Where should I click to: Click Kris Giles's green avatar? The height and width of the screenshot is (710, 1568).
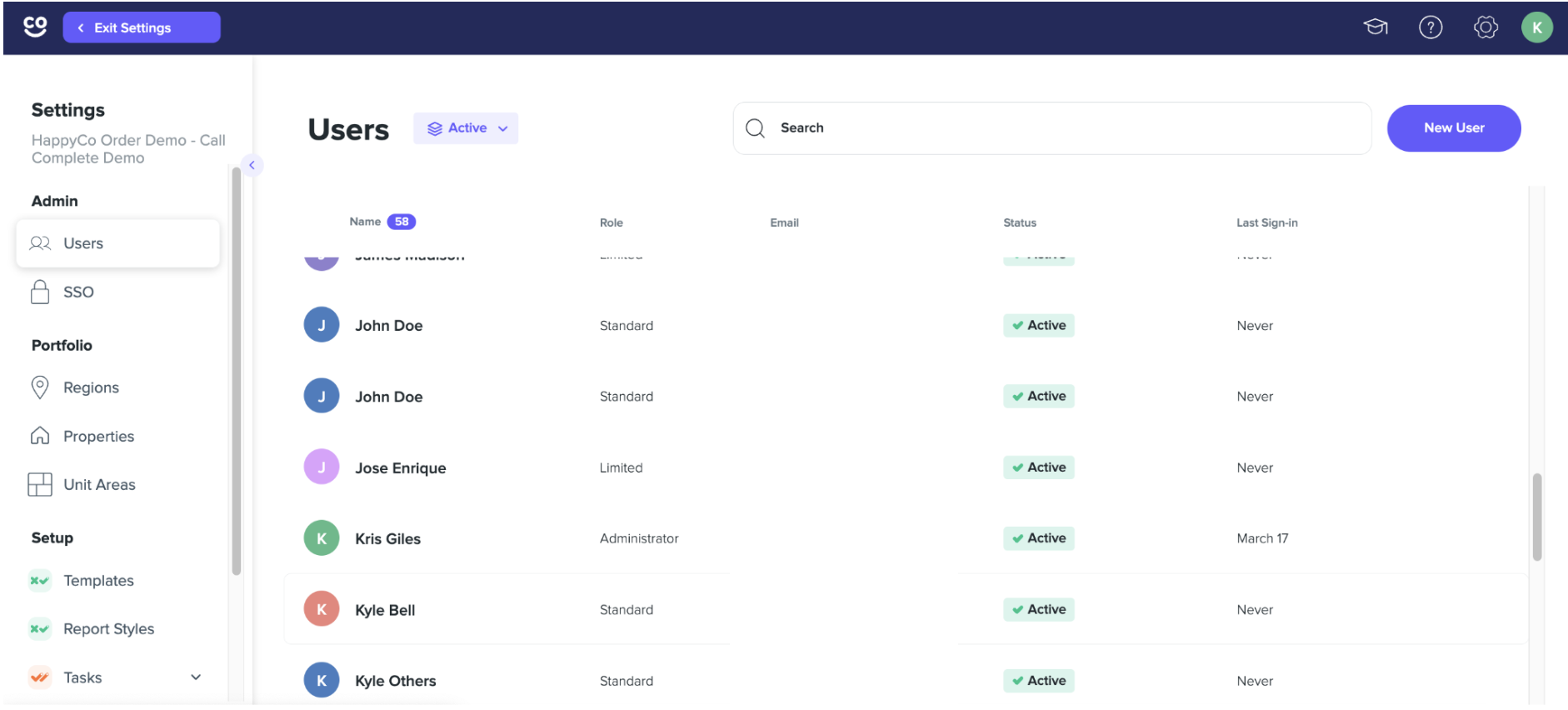[x=322, y=538]
